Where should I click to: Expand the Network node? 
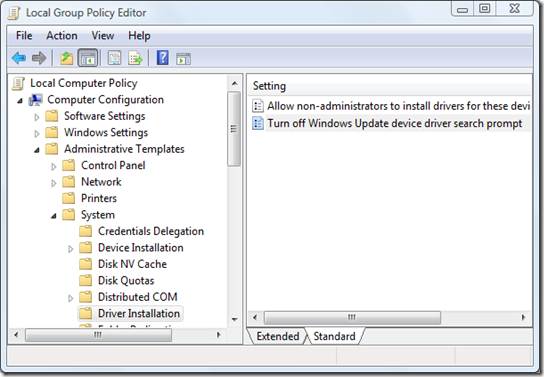coord(53,183)
